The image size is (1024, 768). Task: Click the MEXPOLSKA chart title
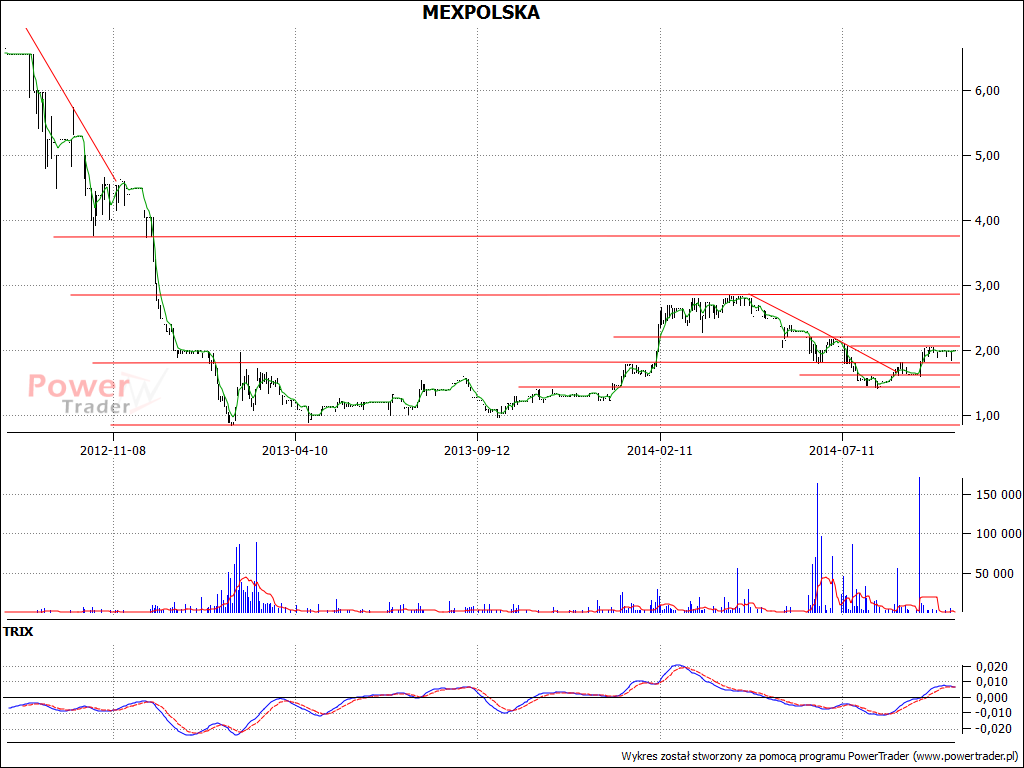(x=481, y=12)
